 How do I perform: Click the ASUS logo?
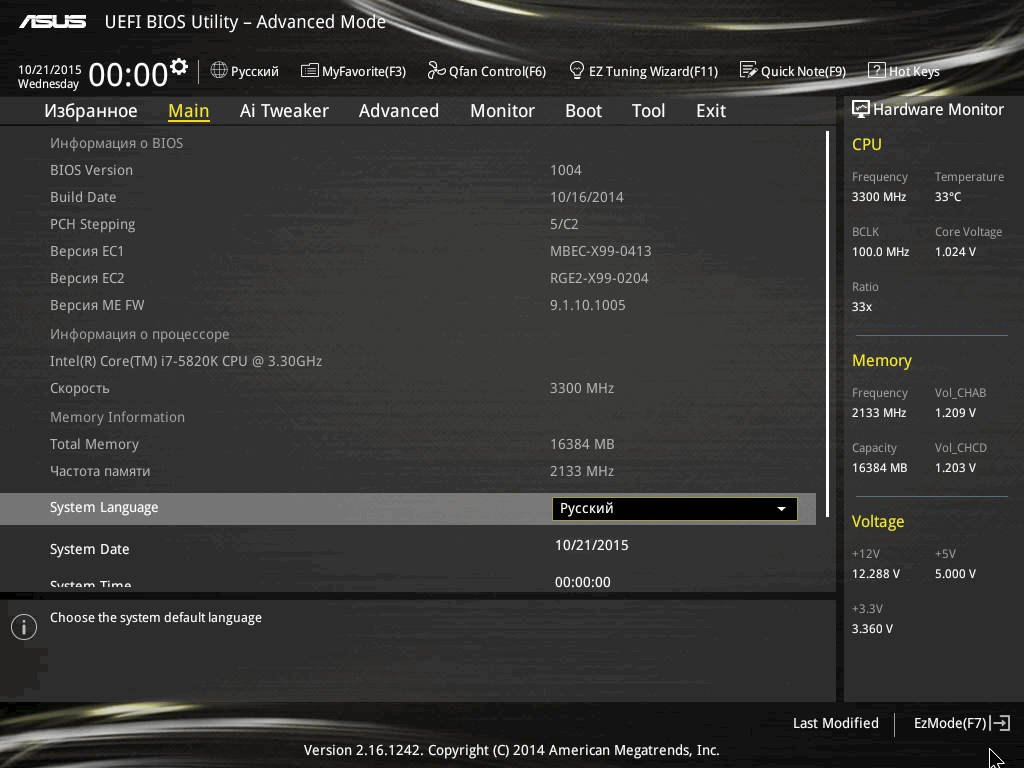point(52,22)
